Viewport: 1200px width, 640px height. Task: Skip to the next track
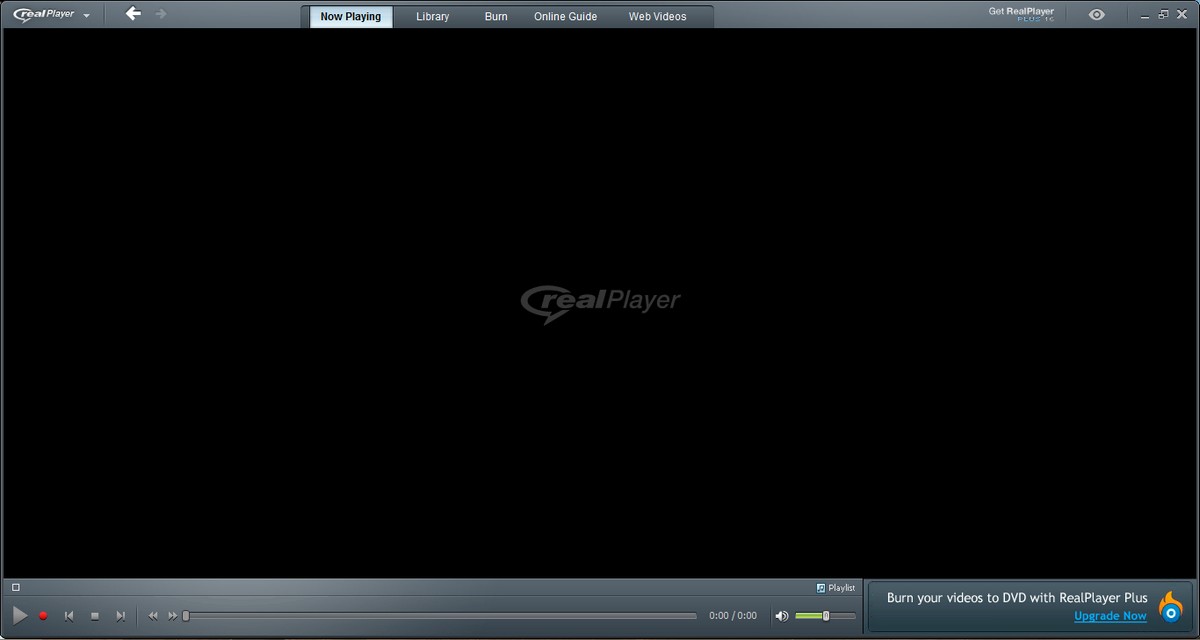click(121, 616)
